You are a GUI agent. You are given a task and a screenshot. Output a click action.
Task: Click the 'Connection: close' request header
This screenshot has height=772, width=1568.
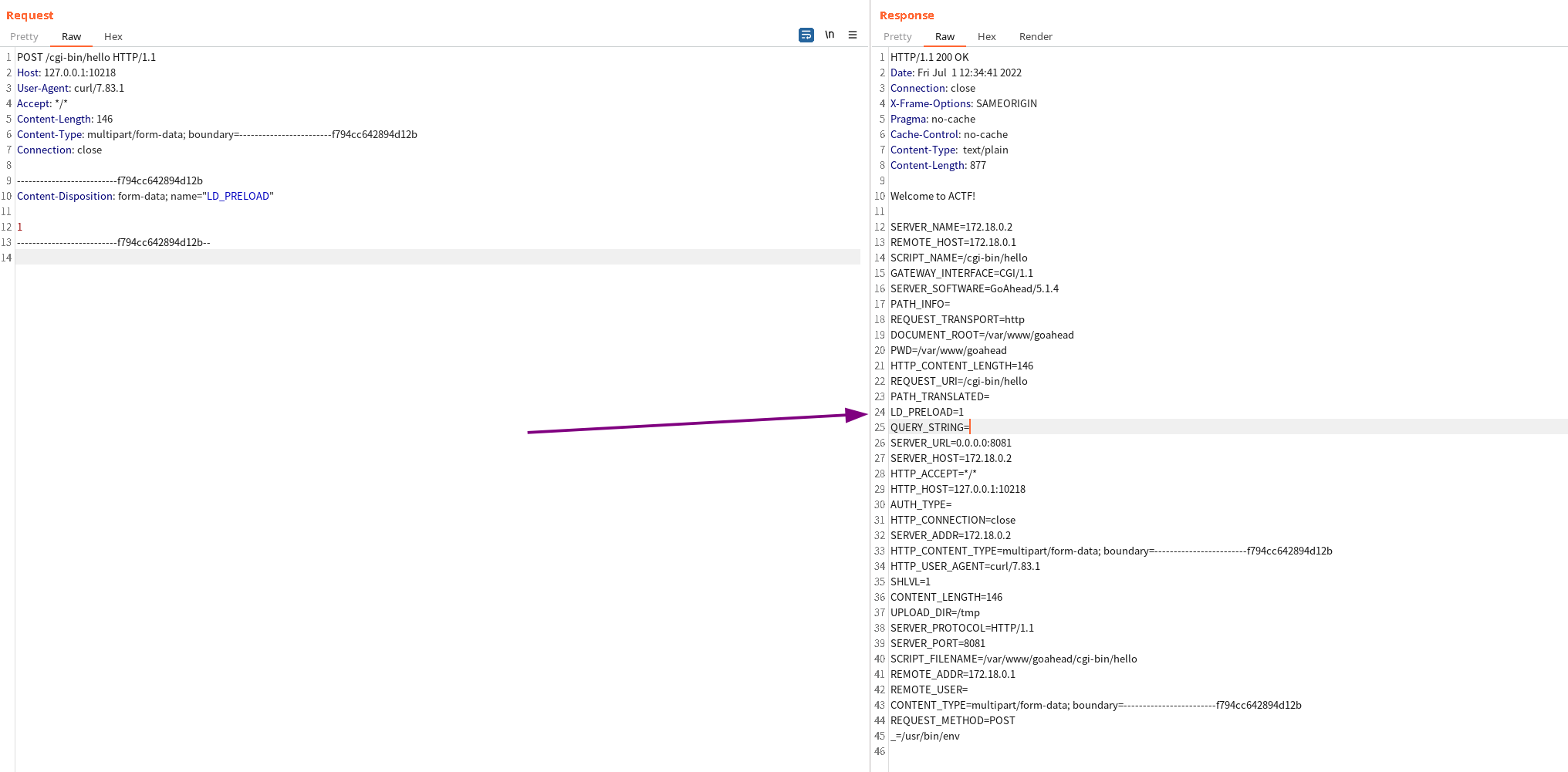[59, 150]
